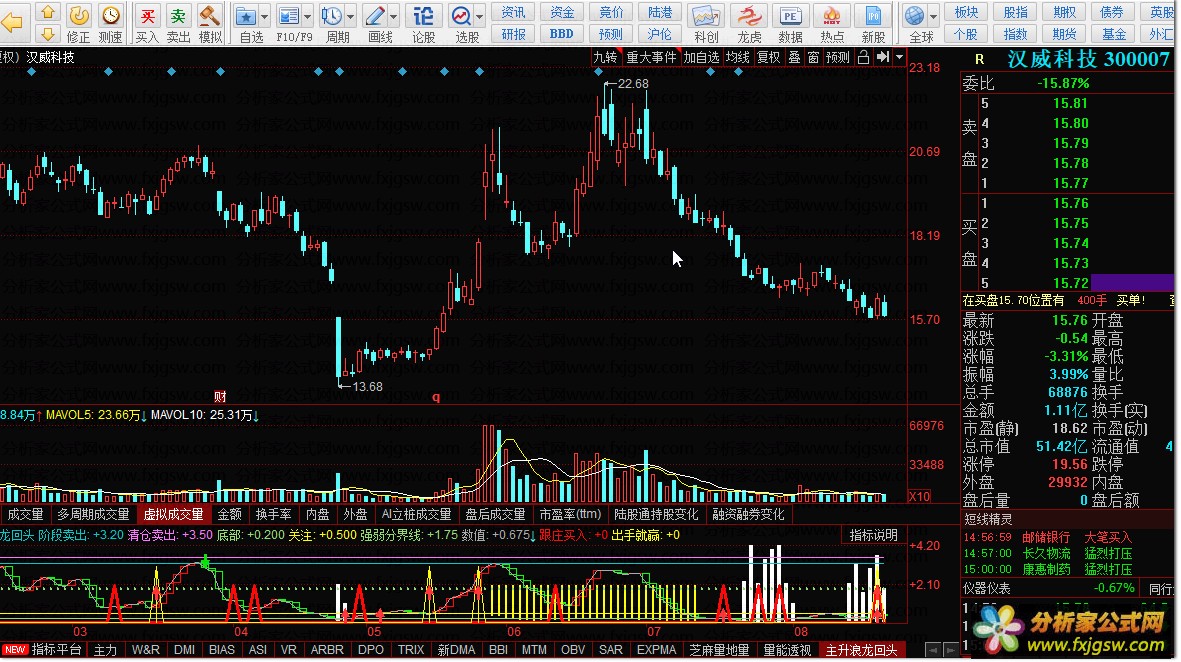The height and width of the screenshot is (662, 1181).
Task: Toggle the 复权 (price adjustment) mode
Action: pos(768,57)
